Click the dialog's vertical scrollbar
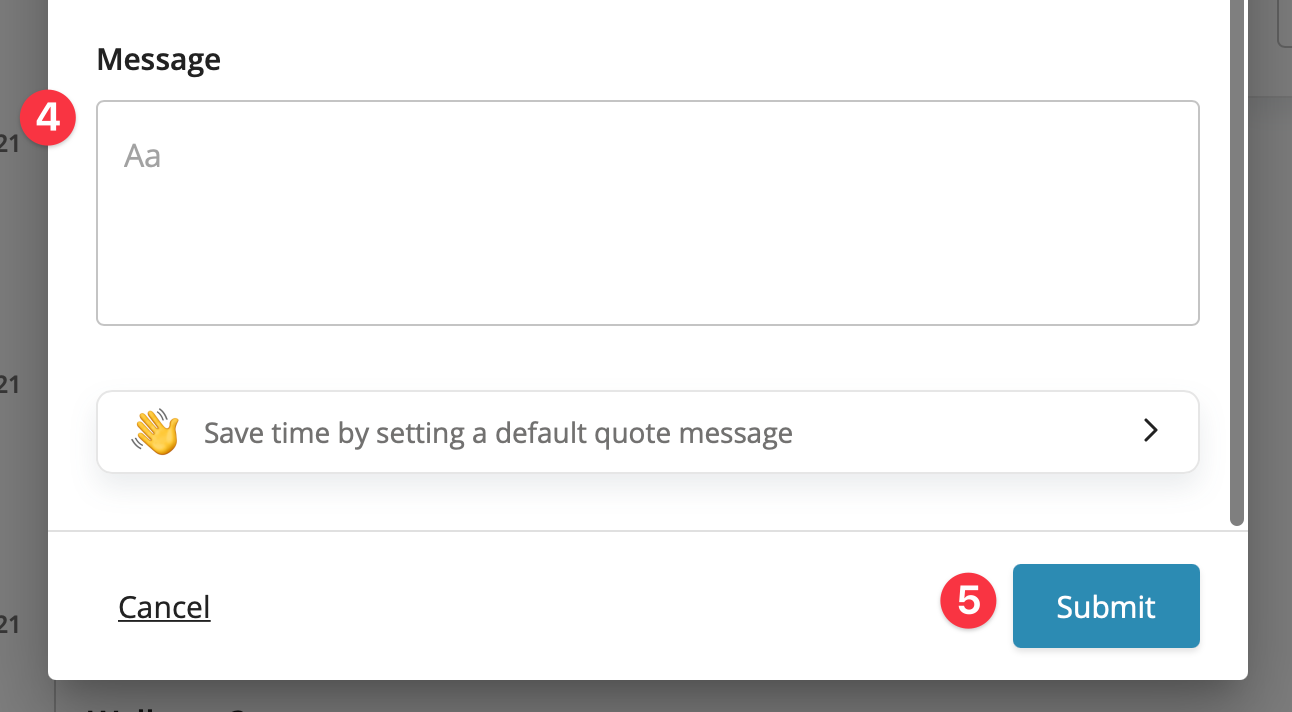1292x712 pixels. click(x=1237, y=260)
